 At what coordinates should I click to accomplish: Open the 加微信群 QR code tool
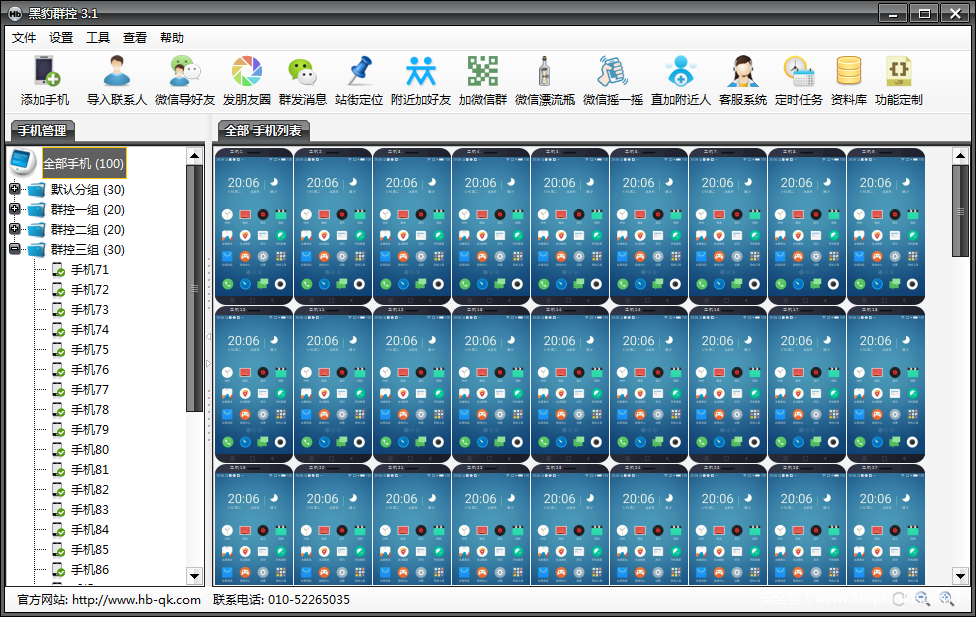[483, 73]
